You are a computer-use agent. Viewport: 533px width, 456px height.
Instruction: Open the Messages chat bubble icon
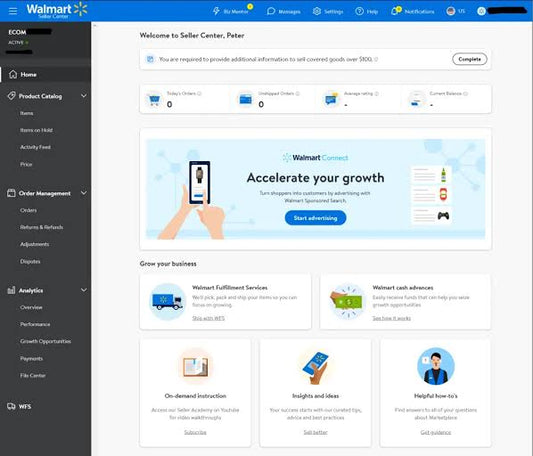coord(271,11)
